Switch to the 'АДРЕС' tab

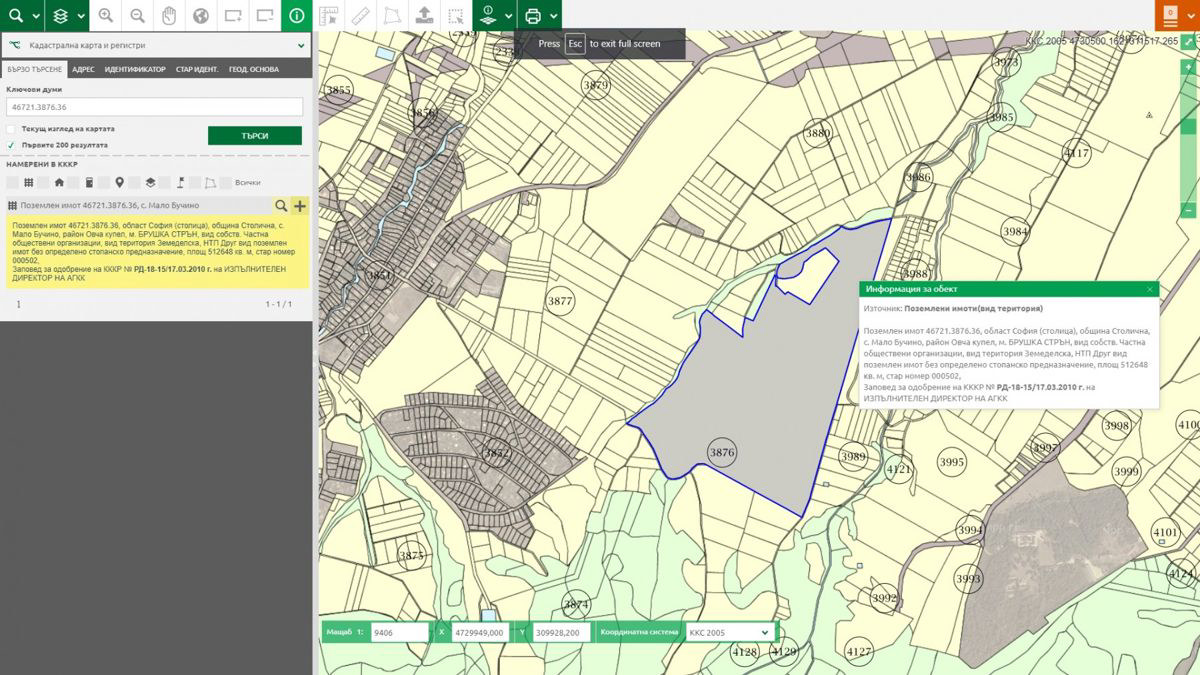pos(83,69)
